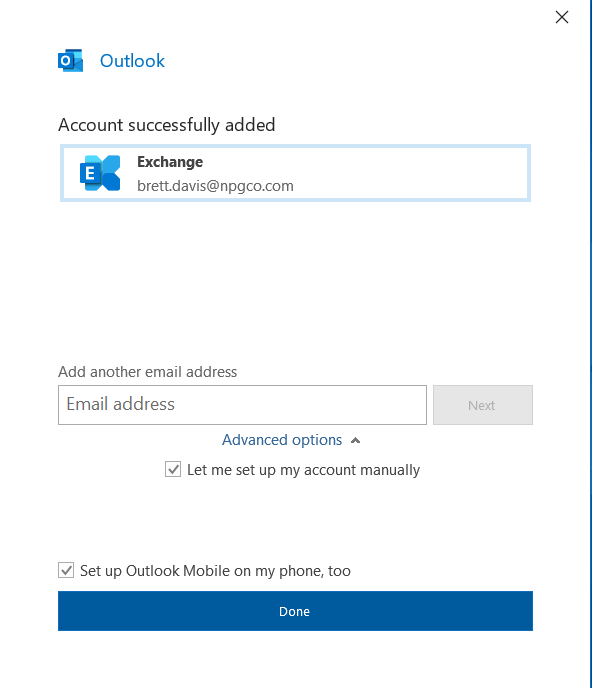Screen dimensions: 592x688
Task: Click the greyed-out Next button
Action: [483, 405]
